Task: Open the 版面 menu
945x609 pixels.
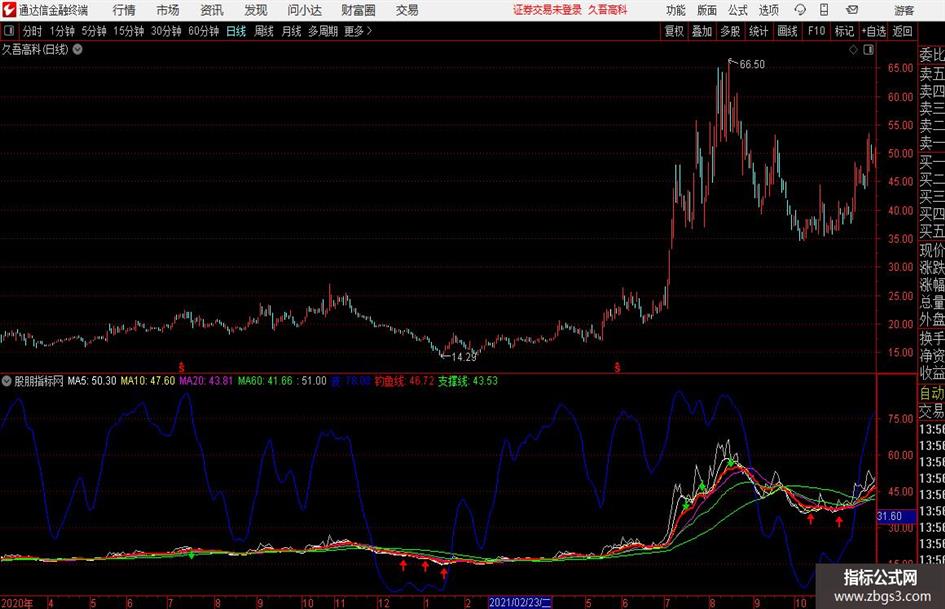Action: [x=707, y=10]
